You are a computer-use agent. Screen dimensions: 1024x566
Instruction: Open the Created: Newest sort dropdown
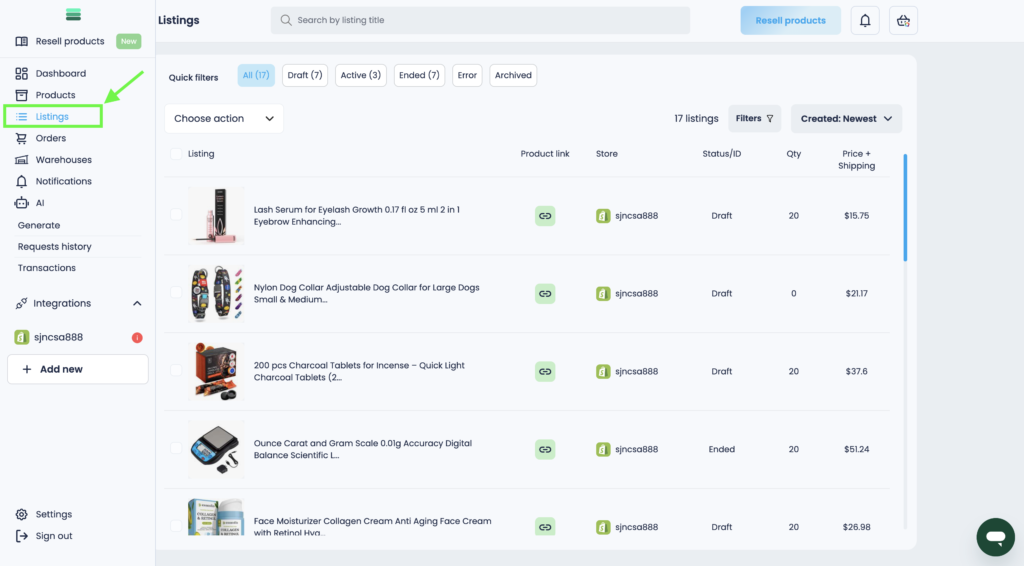pyautogui.click(x=846, y=119)
